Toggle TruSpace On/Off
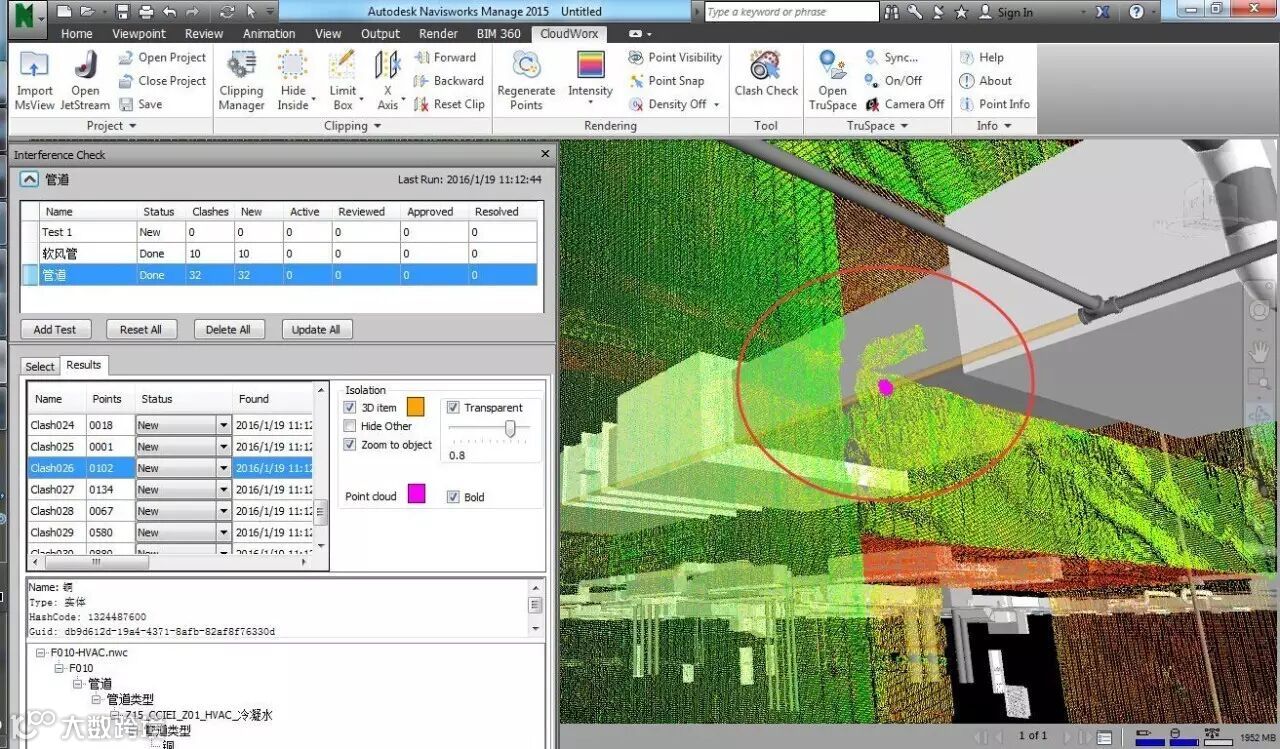The height and width of the screenshot is (749, 1280). (893, 81)
